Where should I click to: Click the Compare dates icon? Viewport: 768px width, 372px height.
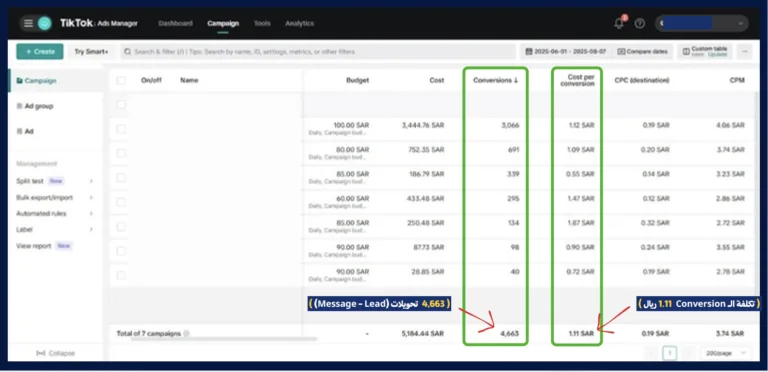tap(621, 51)
